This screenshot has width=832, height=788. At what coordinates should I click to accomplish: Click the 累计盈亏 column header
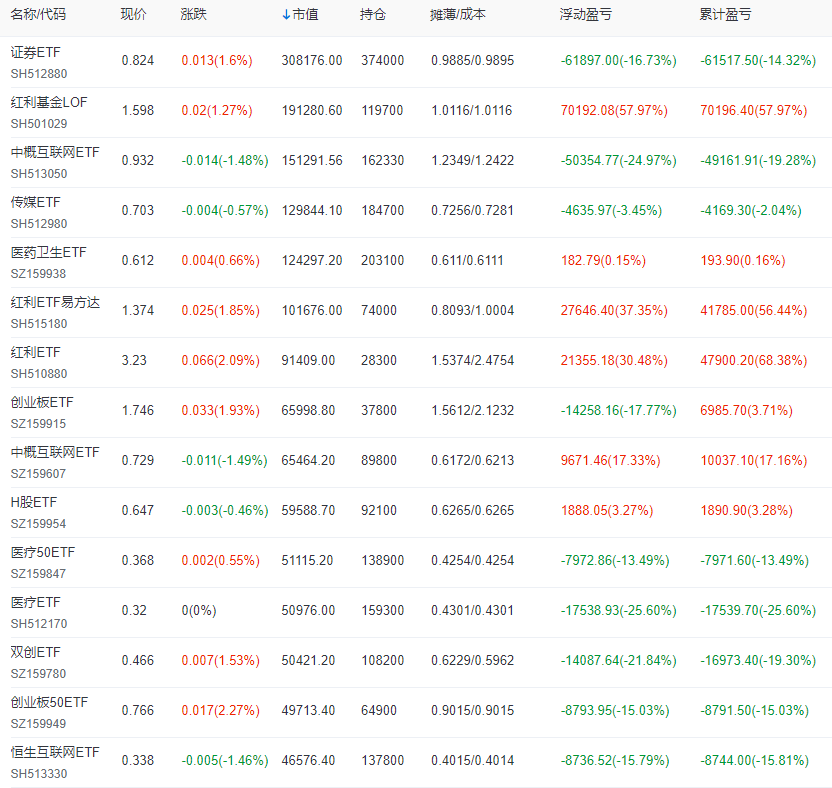[725, 14]
